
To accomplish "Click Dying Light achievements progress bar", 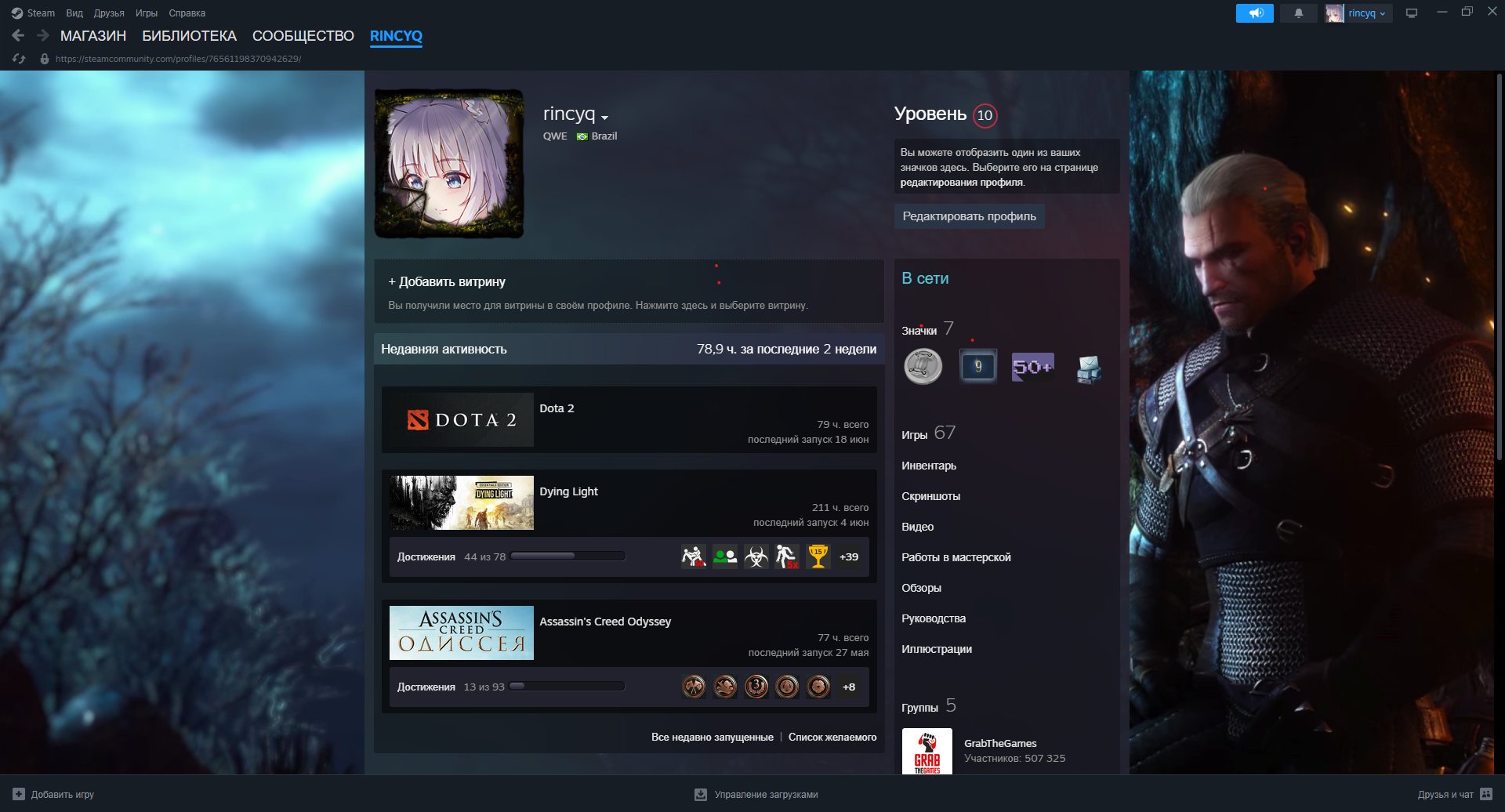I will tap(568, 556).
